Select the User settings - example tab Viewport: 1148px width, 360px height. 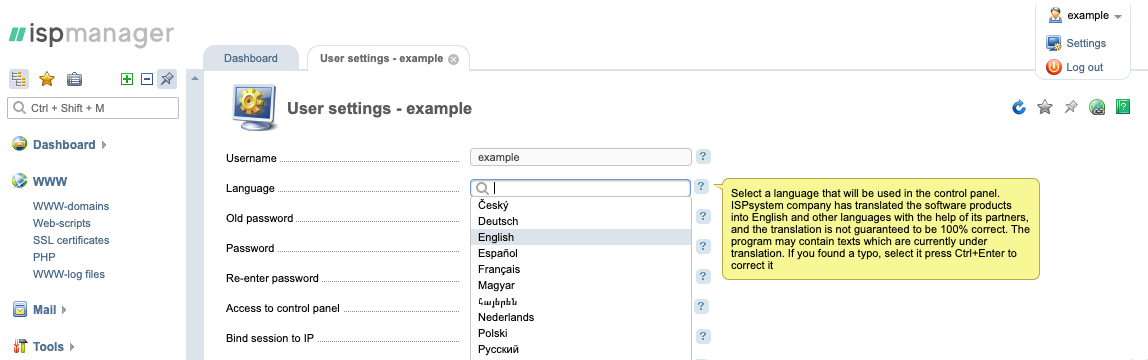point(381,59)
